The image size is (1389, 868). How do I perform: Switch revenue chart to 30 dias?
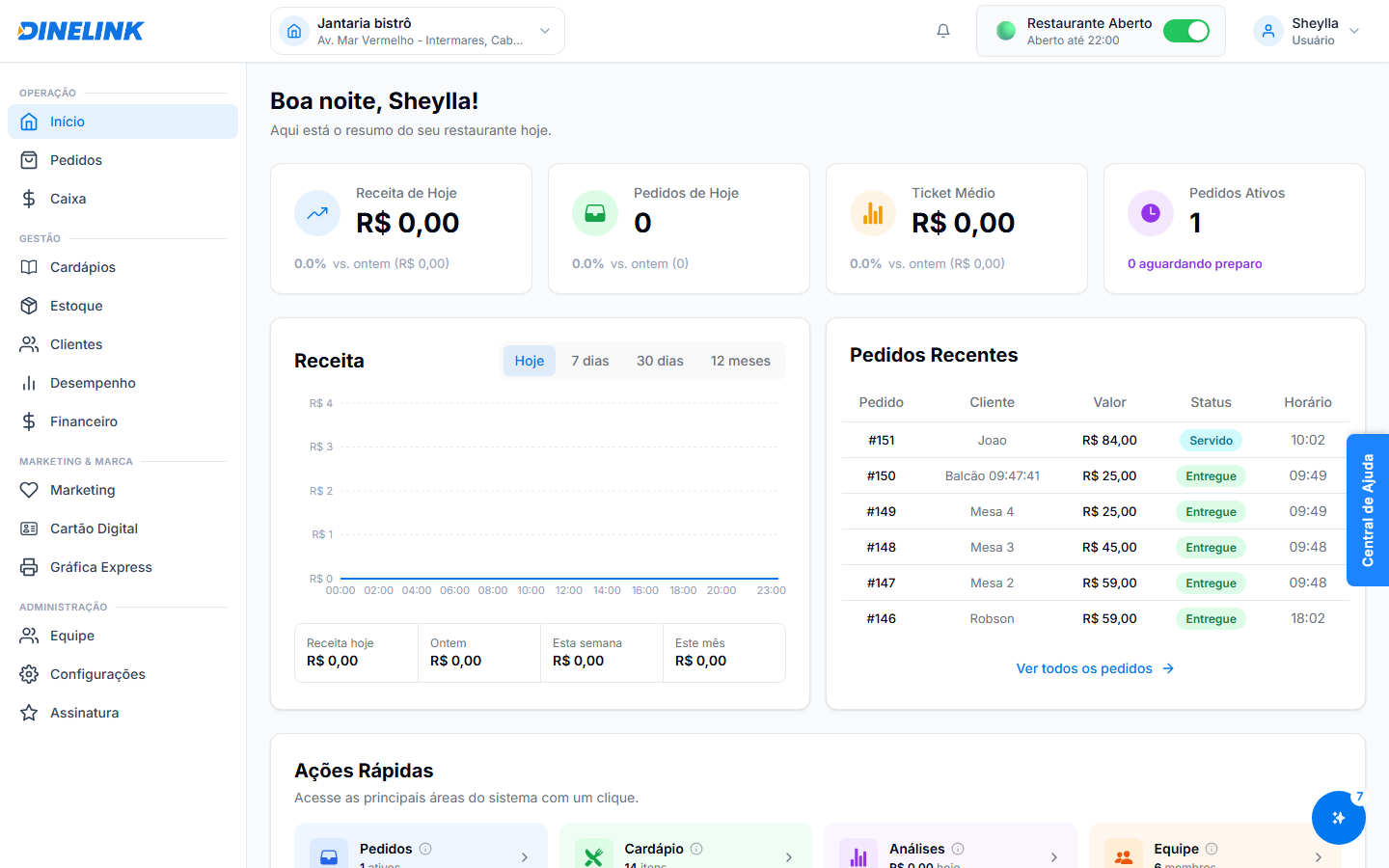(x=660, y=361)
